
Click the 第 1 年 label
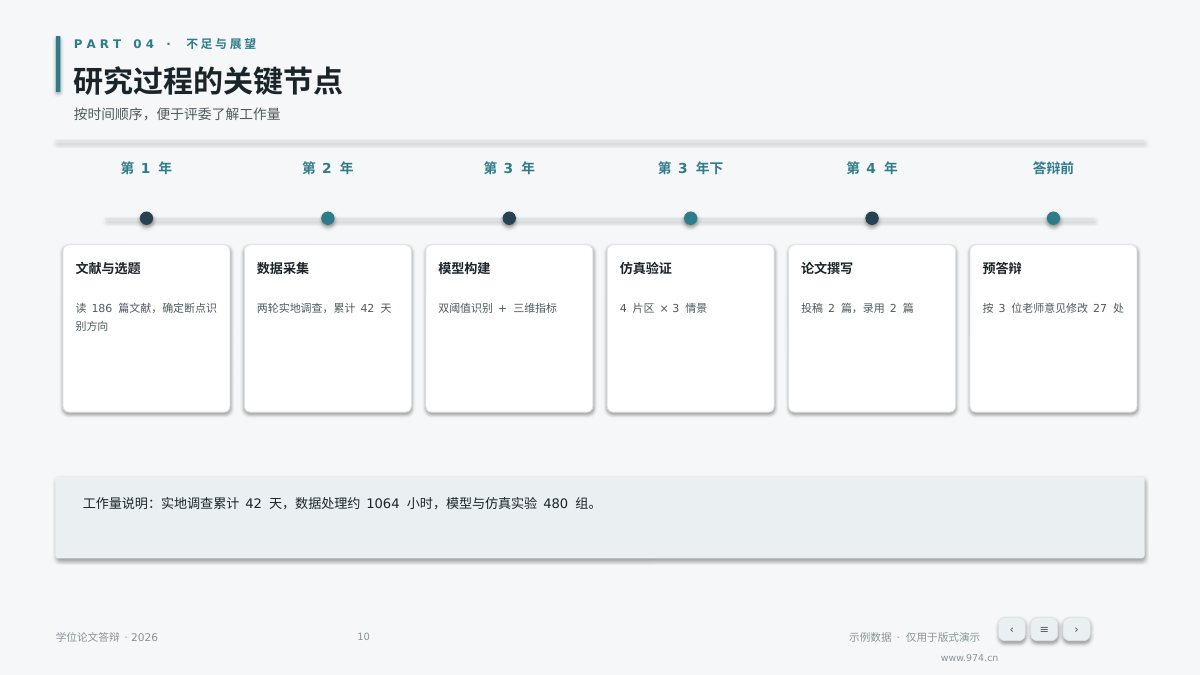[x=146, y=168]
